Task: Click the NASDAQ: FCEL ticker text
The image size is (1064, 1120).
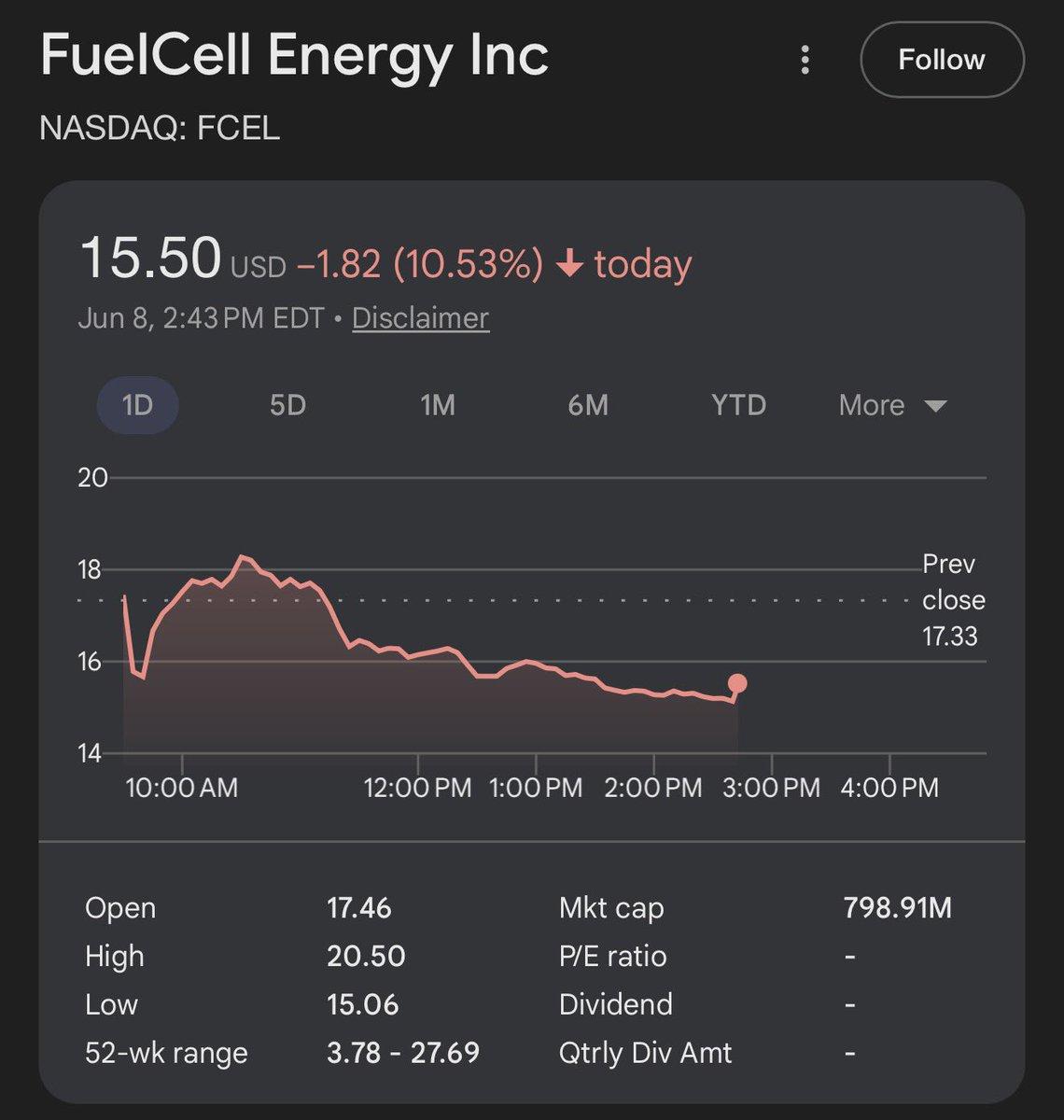Action: (160, 128)
